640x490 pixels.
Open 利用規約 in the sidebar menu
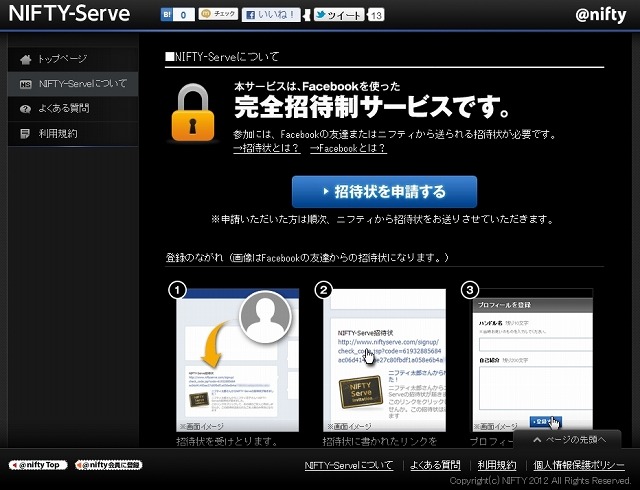73,134
